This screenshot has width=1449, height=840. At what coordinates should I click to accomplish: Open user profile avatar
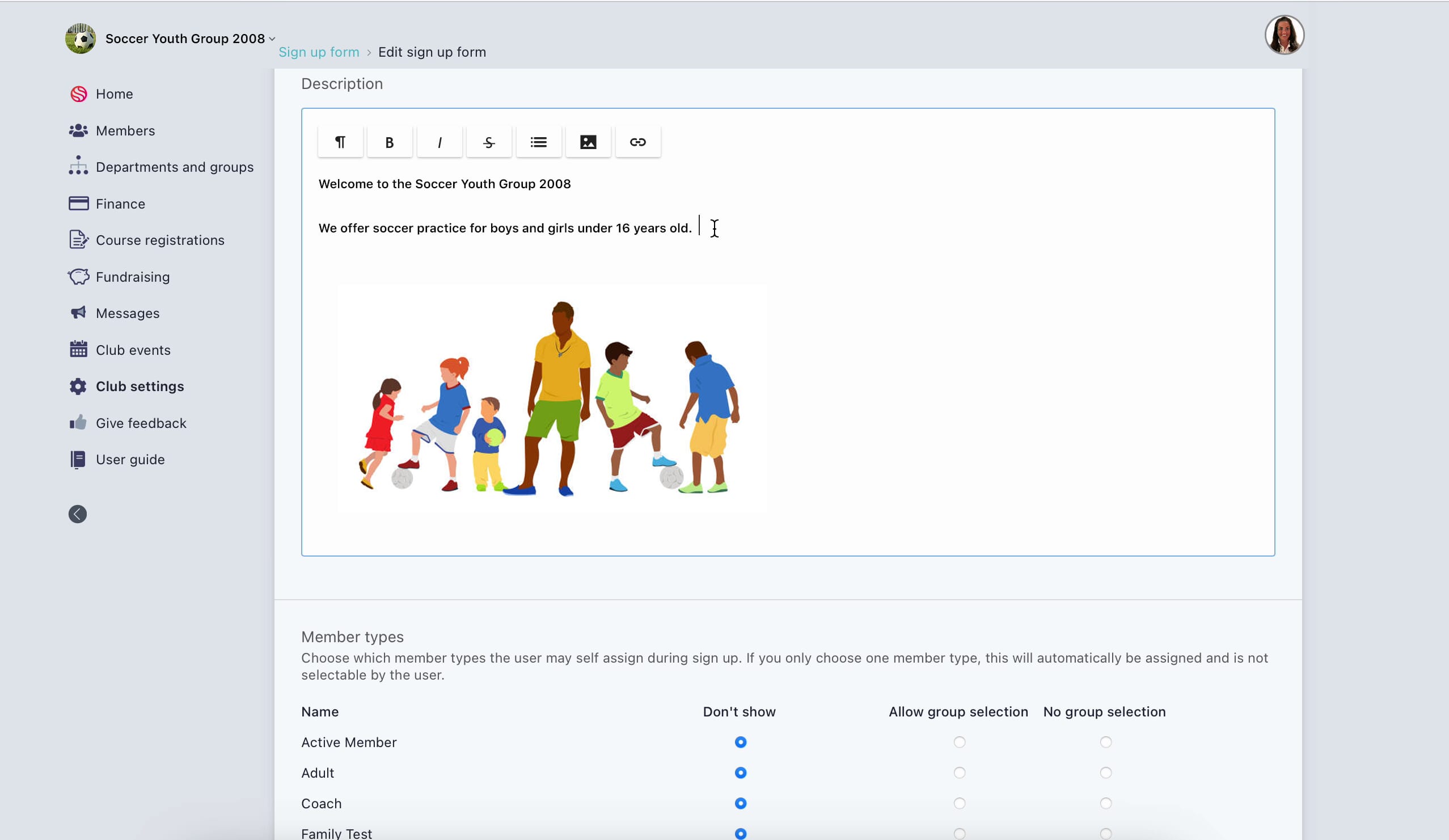pyautogui.click(x=1284, y=35)
